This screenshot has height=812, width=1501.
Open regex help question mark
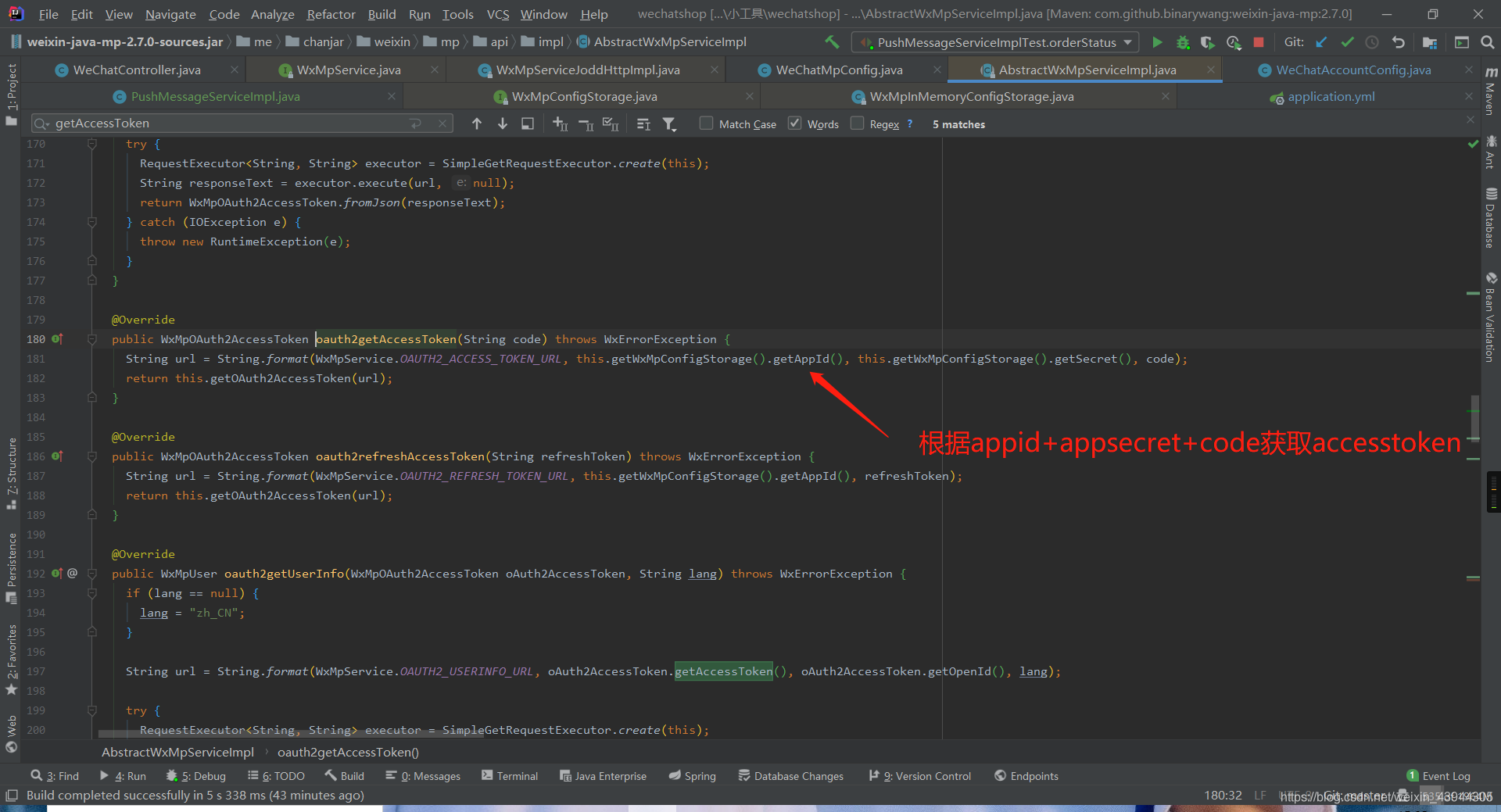910,123
